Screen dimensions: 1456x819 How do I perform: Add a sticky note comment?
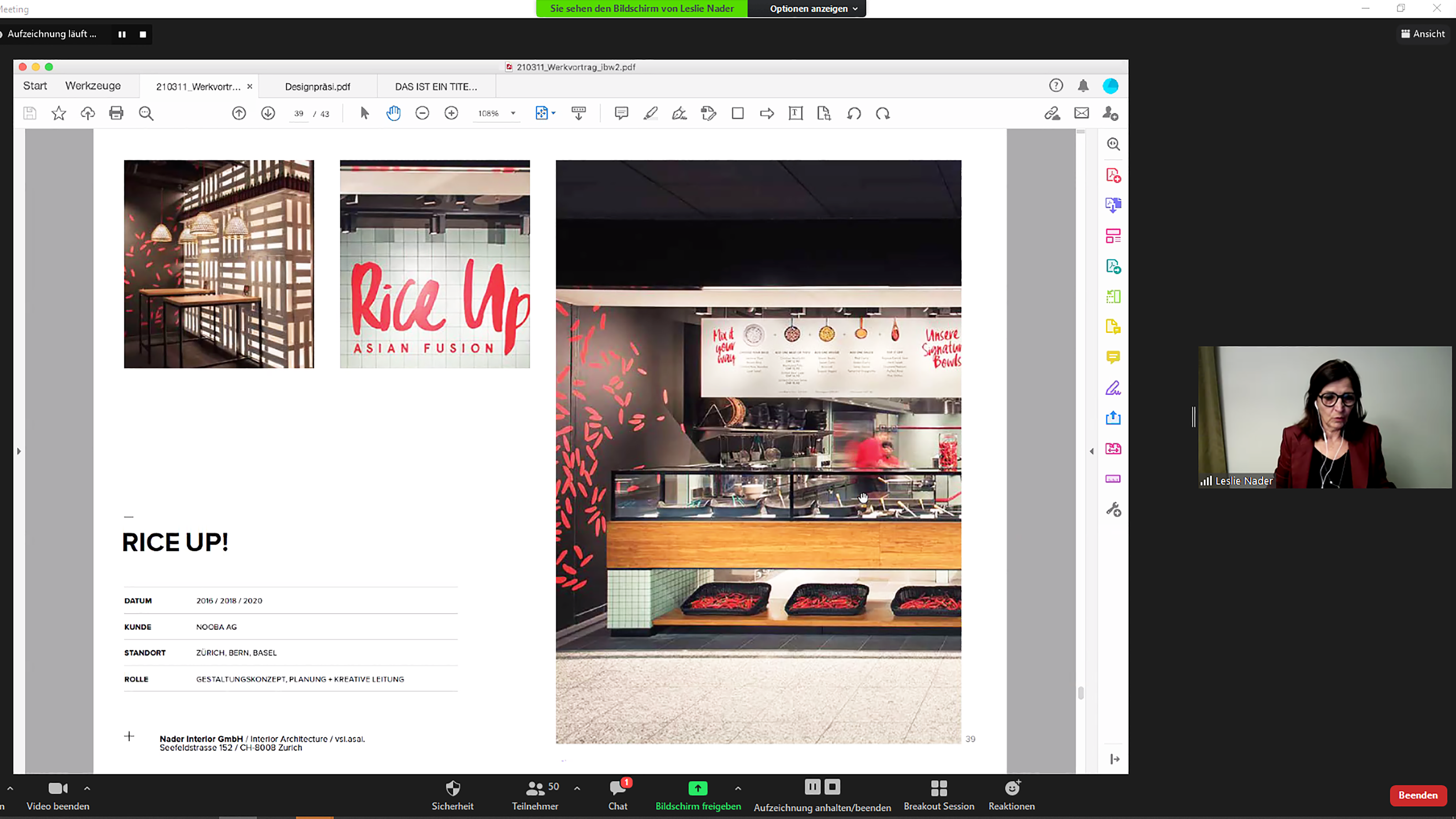[x=621, y=114]
